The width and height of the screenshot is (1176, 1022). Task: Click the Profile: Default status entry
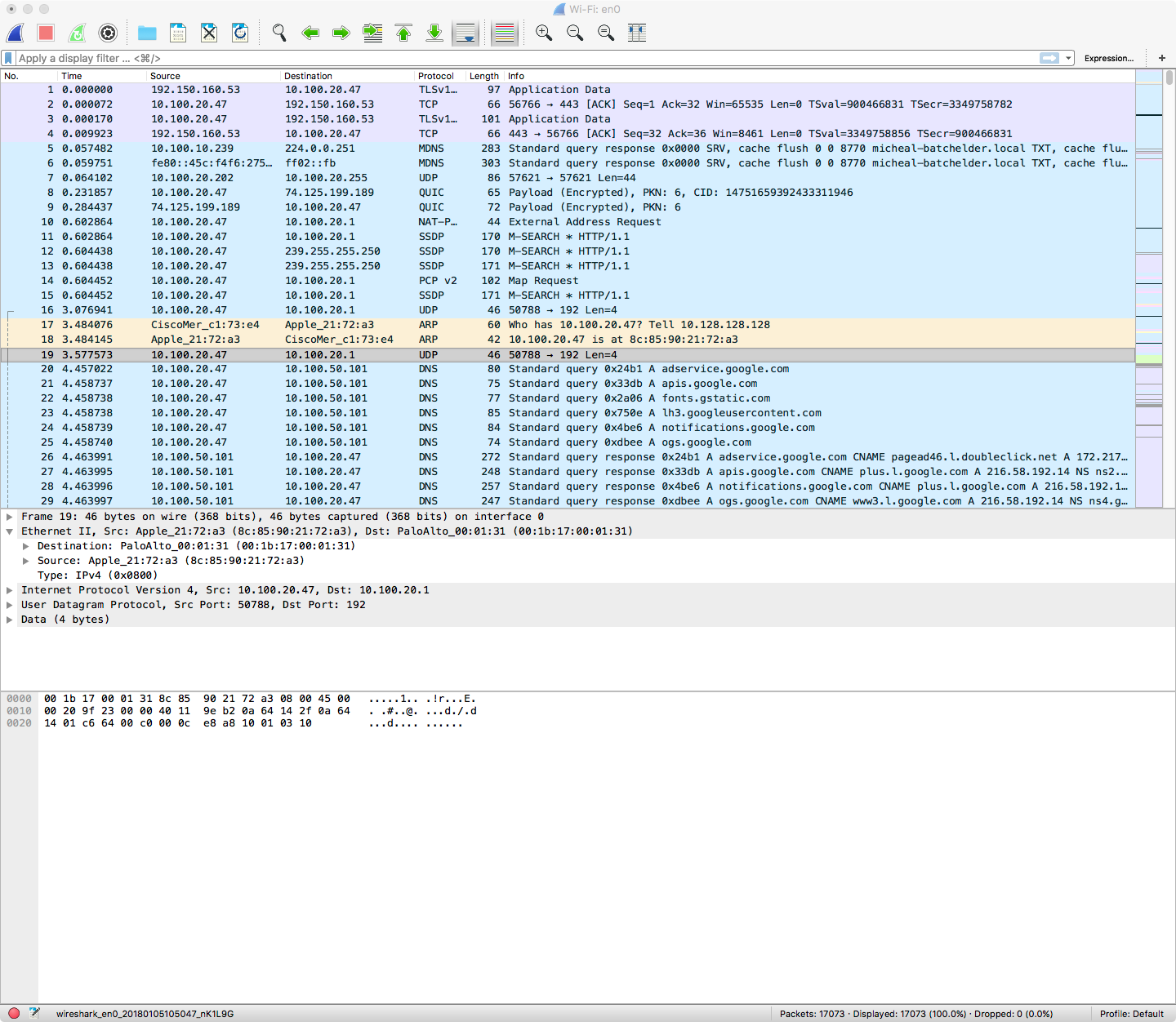coord(1131,1014)
